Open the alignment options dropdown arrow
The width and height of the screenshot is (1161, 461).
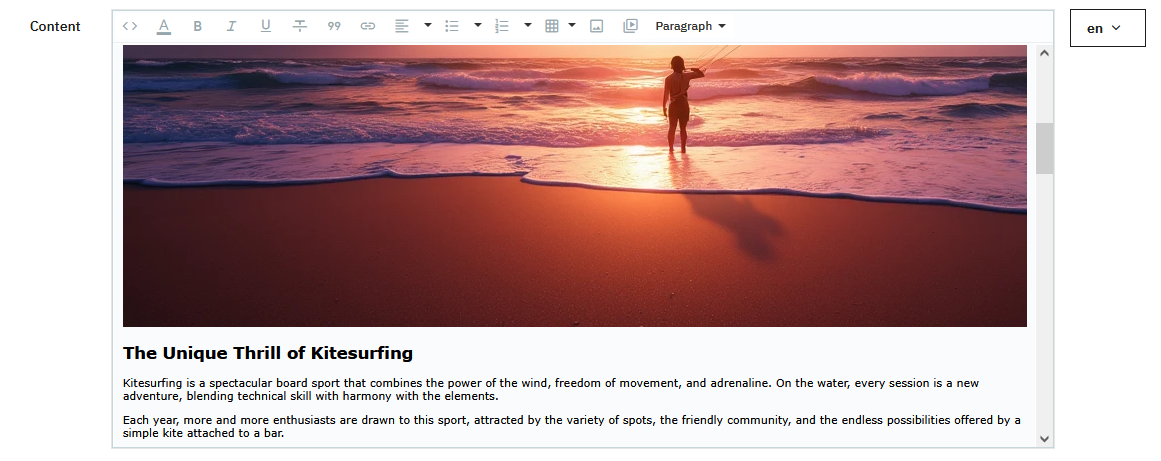click(427, 26)
